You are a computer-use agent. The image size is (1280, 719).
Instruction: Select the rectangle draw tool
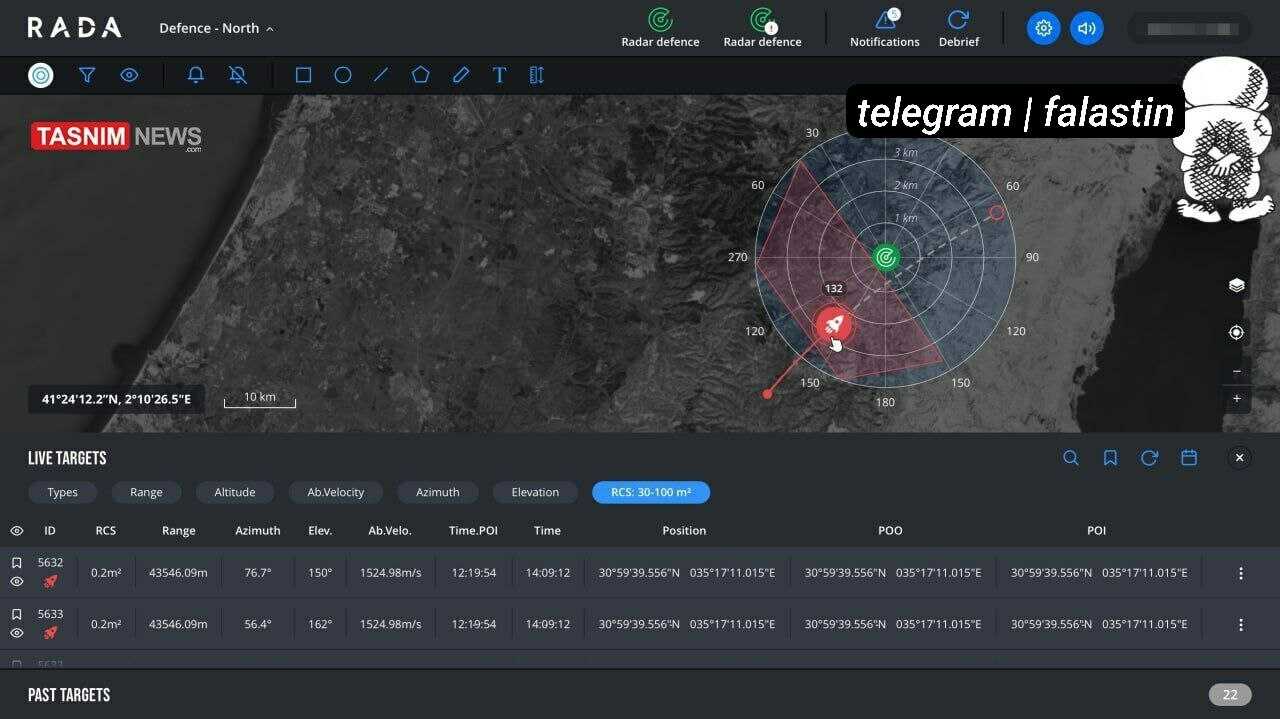coord(303,75)
